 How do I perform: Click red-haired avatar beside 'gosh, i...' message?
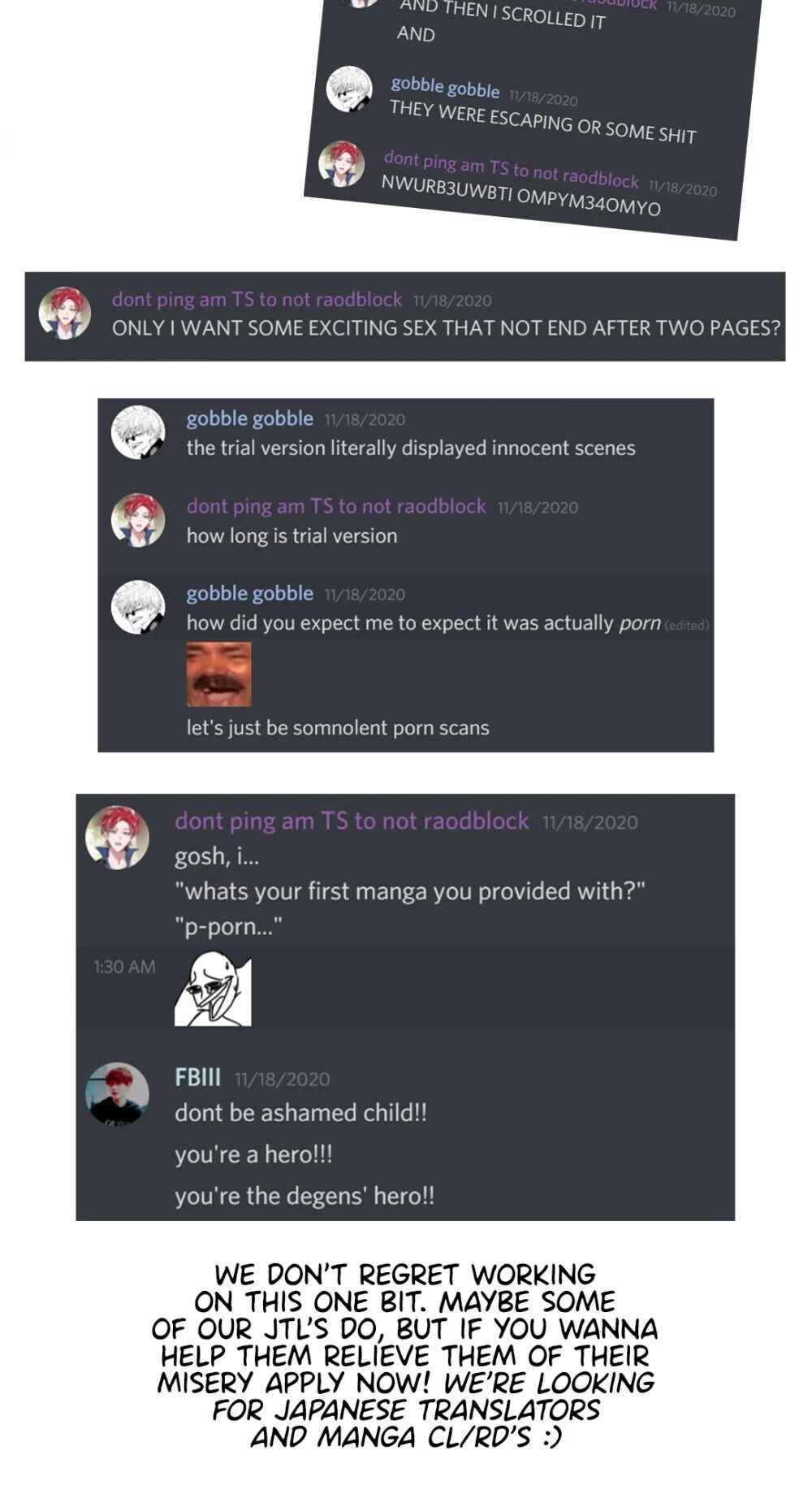pos(118,838)
